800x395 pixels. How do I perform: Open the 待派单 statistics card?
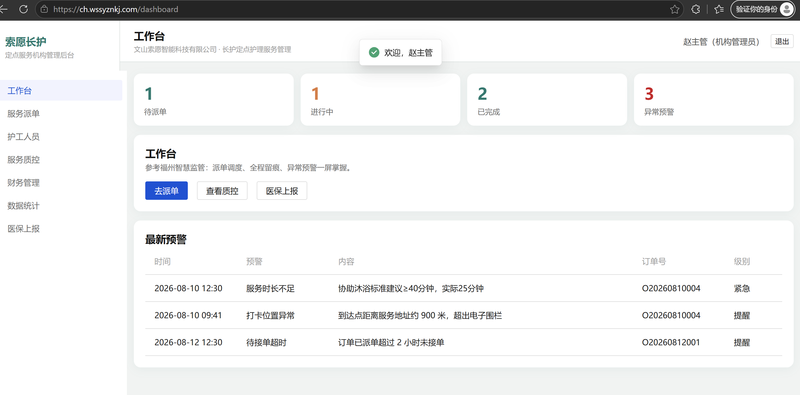213,100
